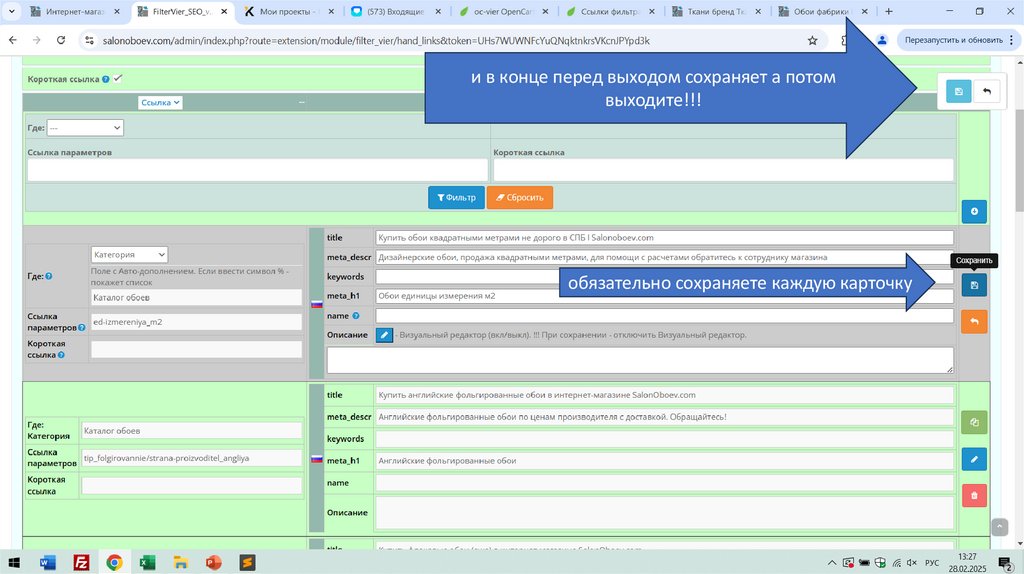Click the blue Фильтр button
The image size is (1024, 574).
point(456,197)
